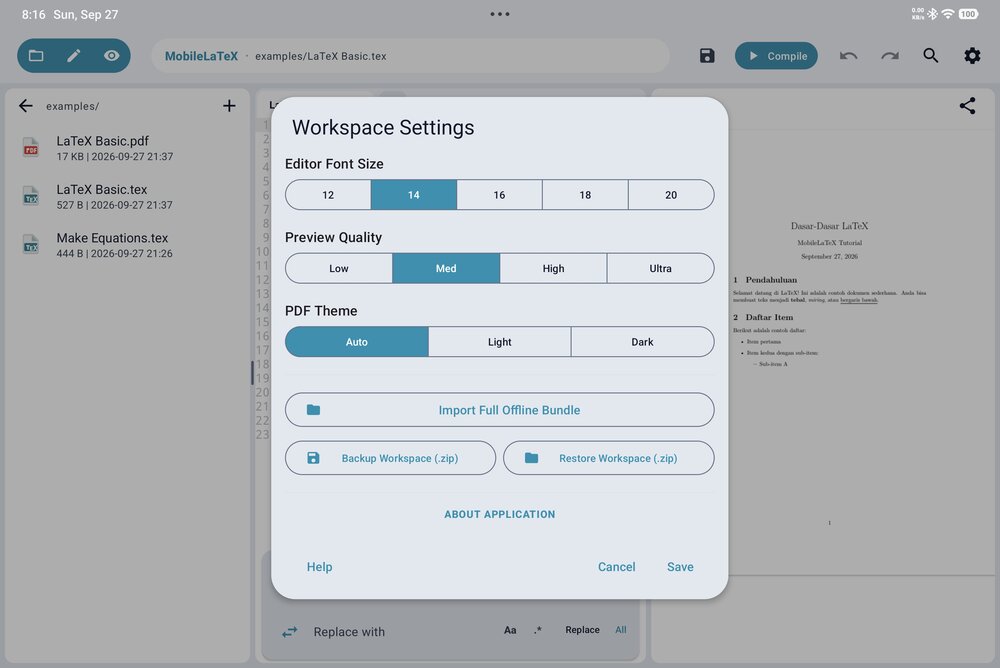Click Backup Workspace (.zip)
1000x668 pixels.
click(390, 457)
